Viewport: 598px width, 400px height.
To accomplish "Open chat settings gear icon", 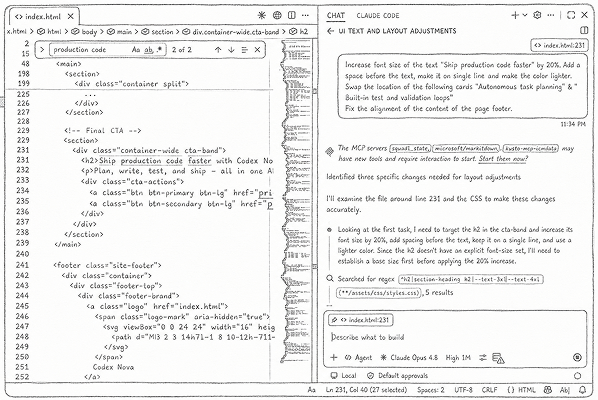I will [537, 15].
